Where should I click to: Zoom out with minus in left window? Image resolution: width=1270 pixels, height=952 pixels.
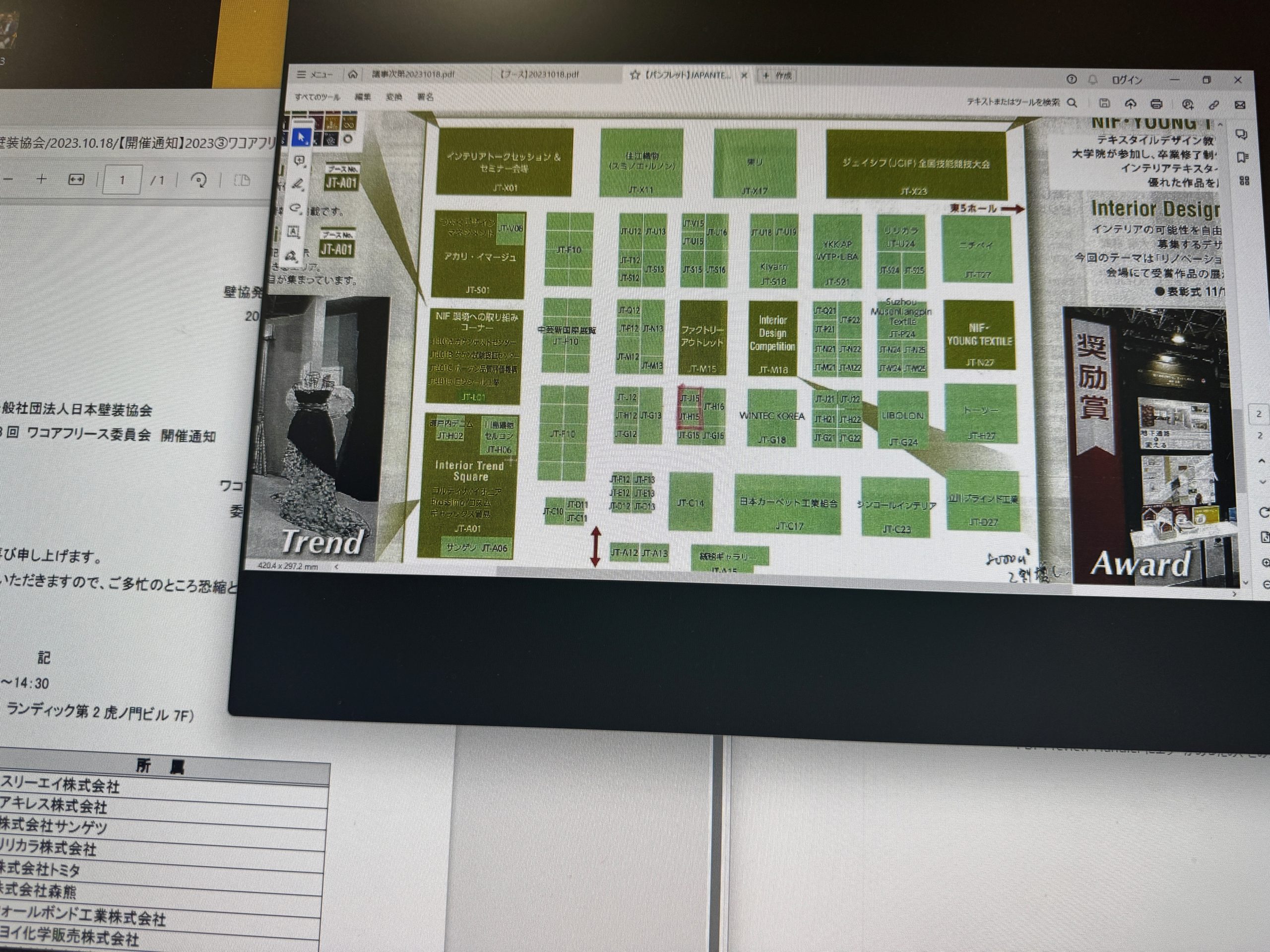coord(8,179)
